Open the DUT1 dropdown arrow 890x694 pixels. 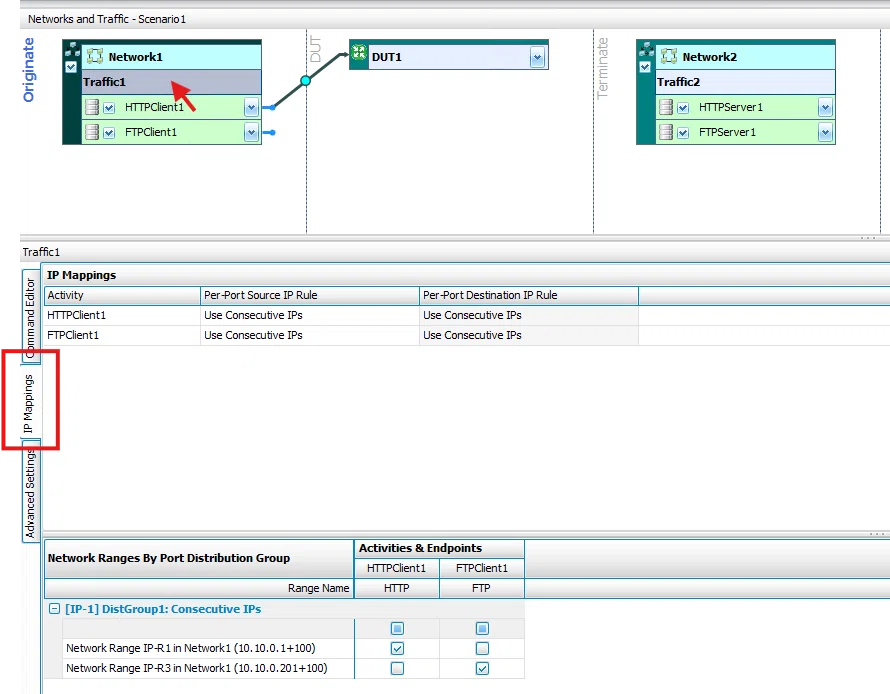coord(537,57)
